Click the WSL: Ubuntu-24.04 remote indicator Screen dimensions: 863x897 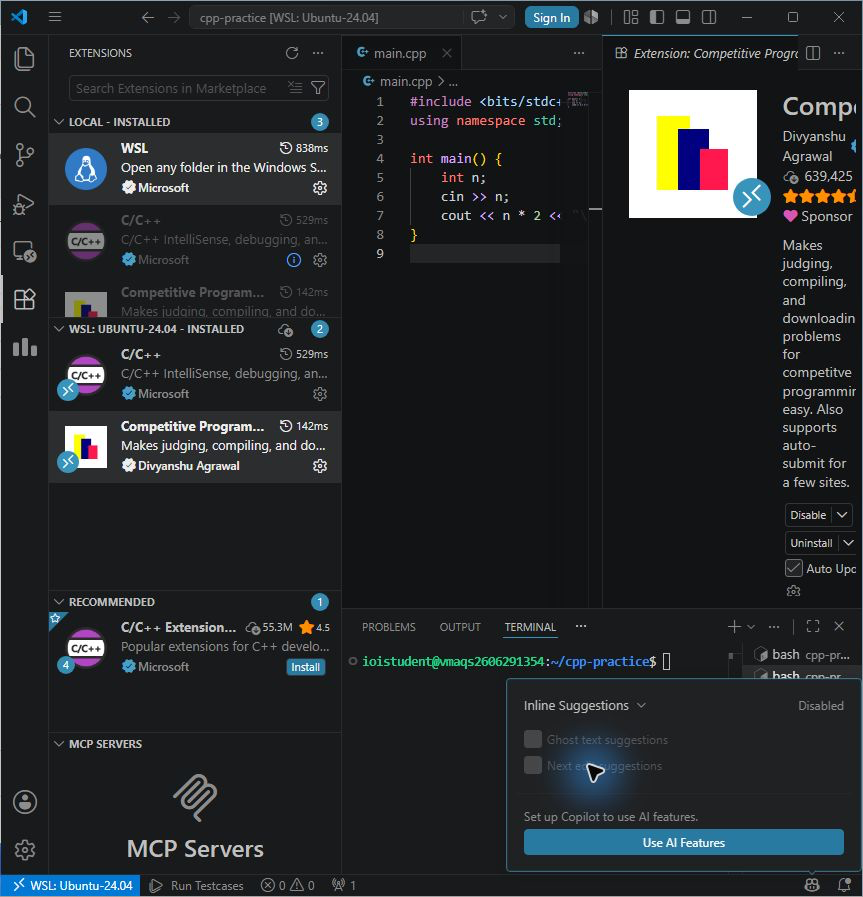click(x=71, y=886)
